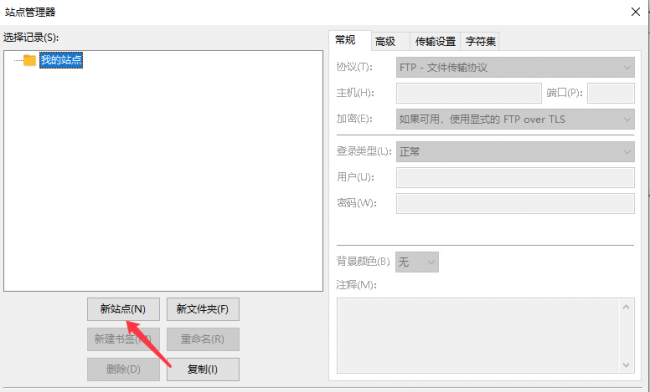Expand the 加密 encryption dropdown
Image resolution: width=650 pixels, height=392 pixels.
click(x=515, y=119)
